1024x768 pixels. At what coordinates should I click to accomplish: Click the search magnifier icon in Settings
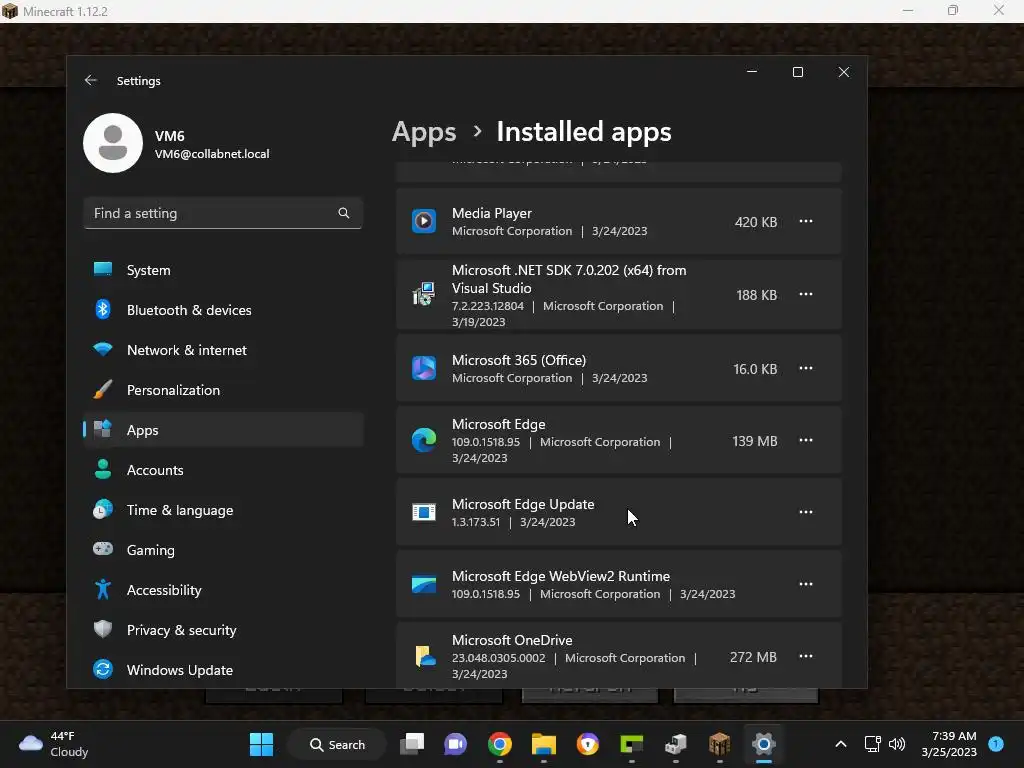[344, 213]
